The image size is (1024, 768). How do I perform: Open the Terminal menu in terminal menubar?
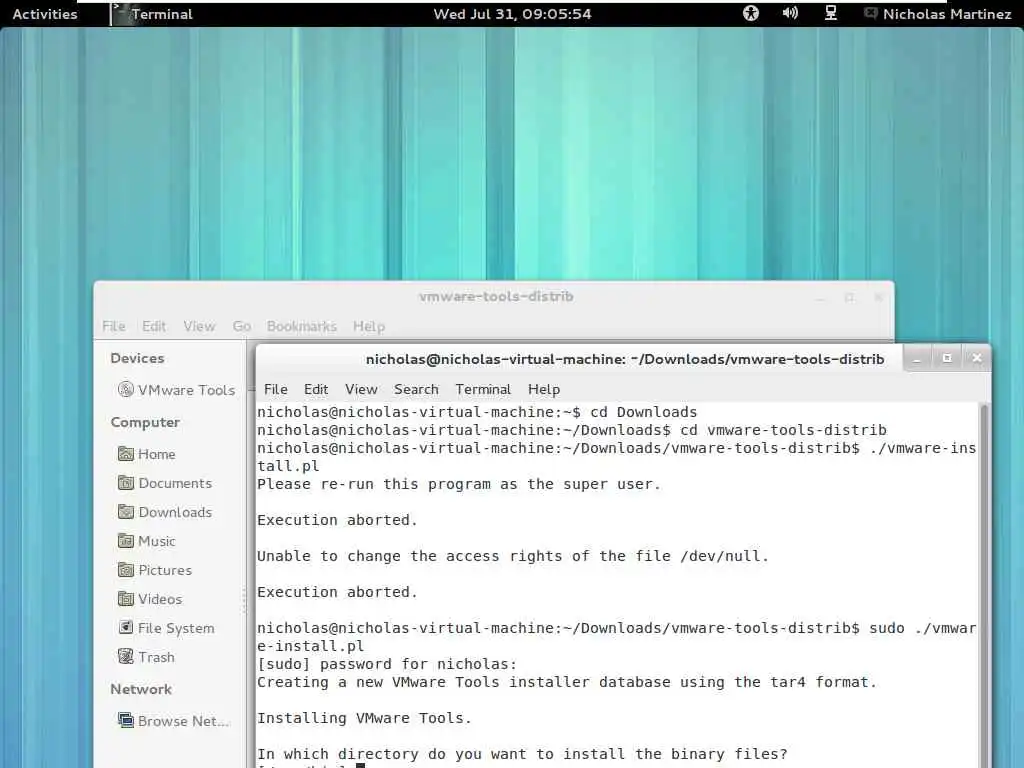pos(483,389)
